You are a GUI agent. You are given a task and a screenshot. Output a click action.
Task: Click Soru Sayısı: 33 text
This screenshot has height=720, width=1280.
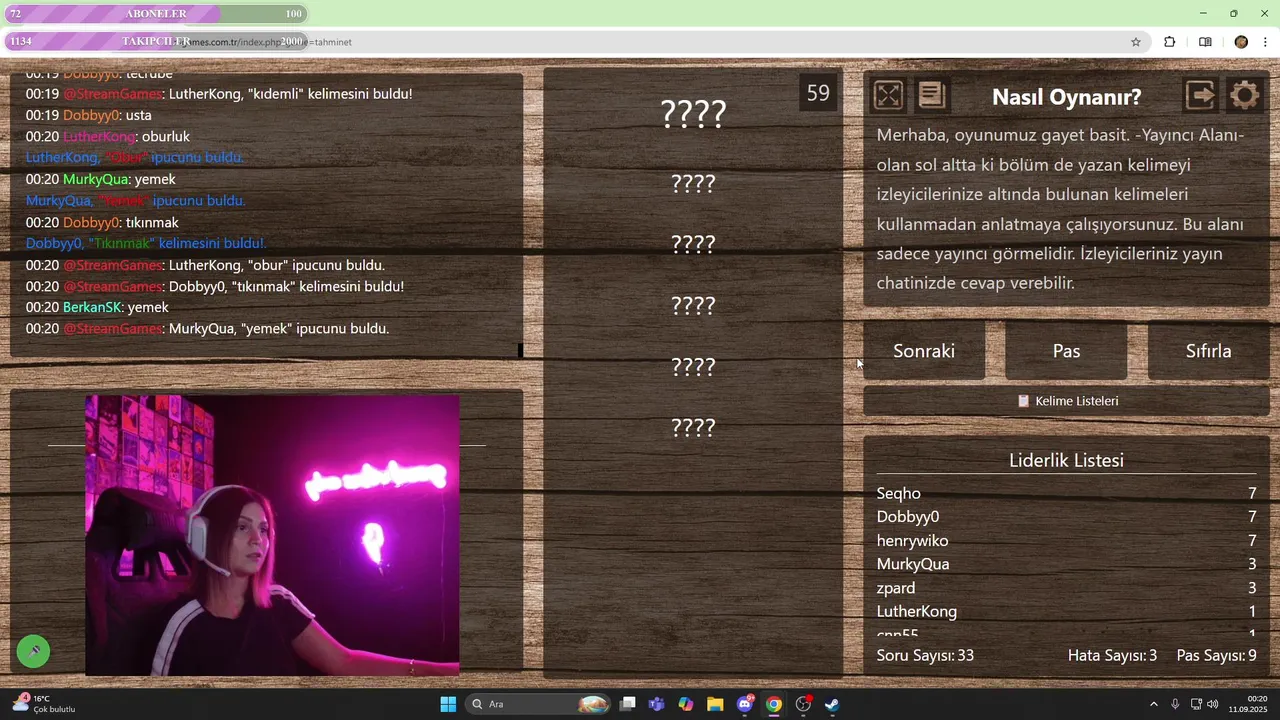[925, 656]
